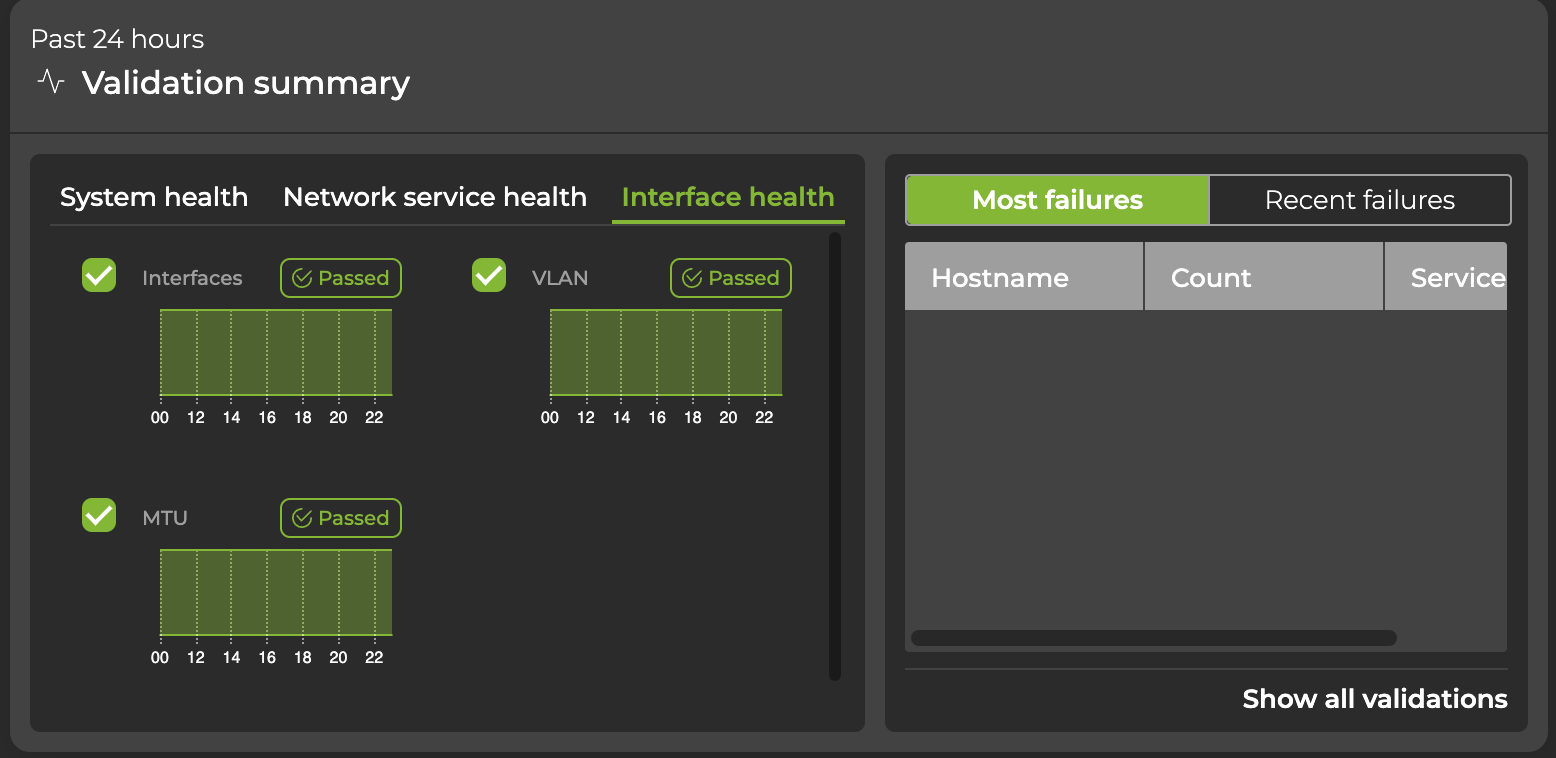
Task: Click Show all validations link
Action: pyautogui.click(x=1374, y=698)
